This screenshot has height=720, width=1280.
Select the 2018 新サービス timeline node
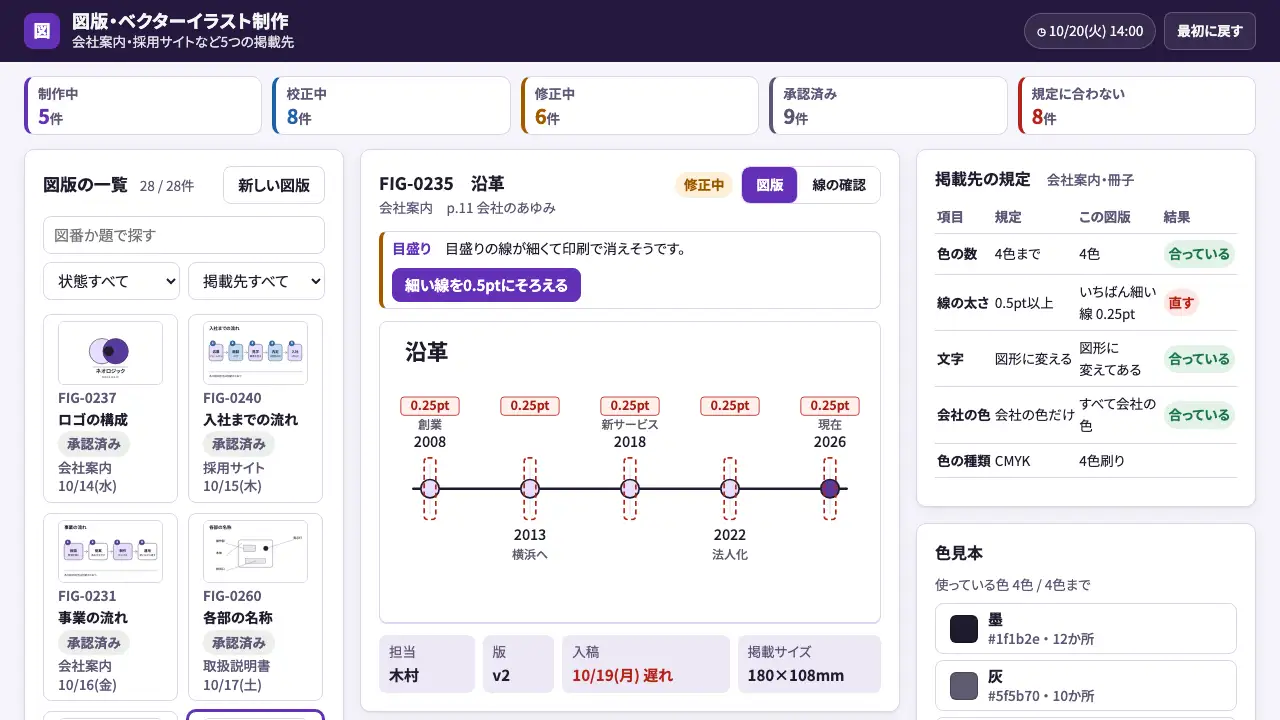[630, 489]
